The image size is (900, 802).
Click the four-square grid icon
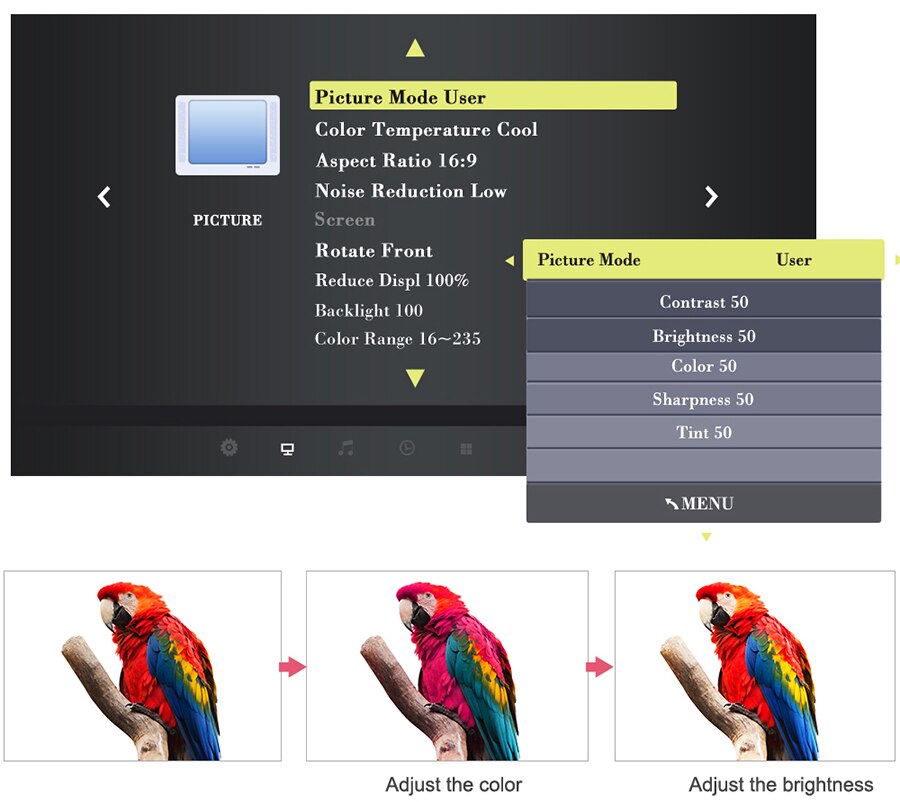pos(466,449)
